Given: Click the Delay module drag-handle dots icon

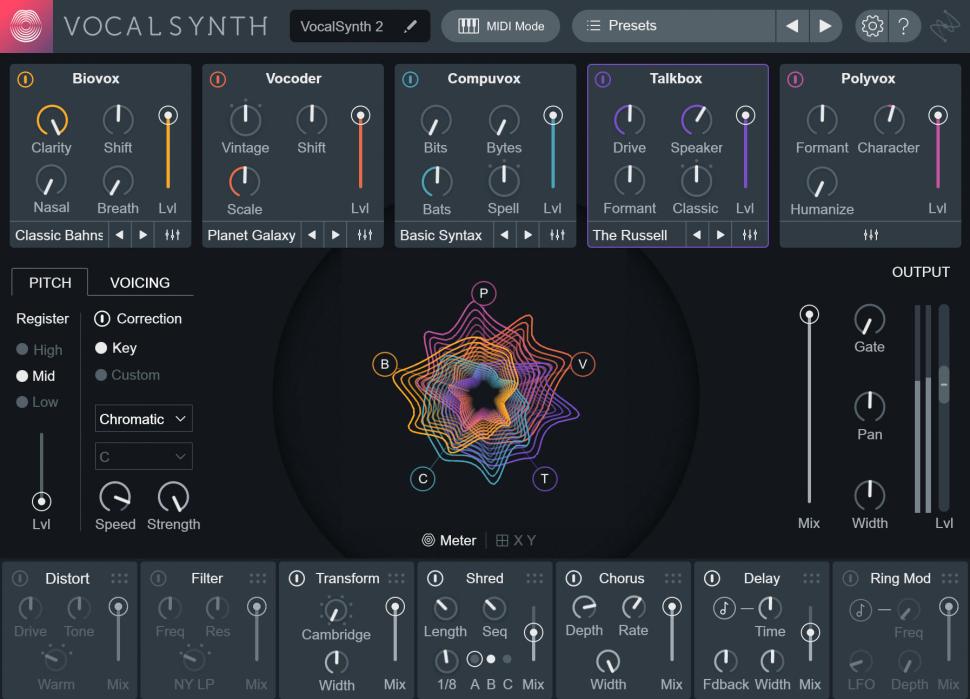Looking at the screenshot, I should click(x=810, y=578).
